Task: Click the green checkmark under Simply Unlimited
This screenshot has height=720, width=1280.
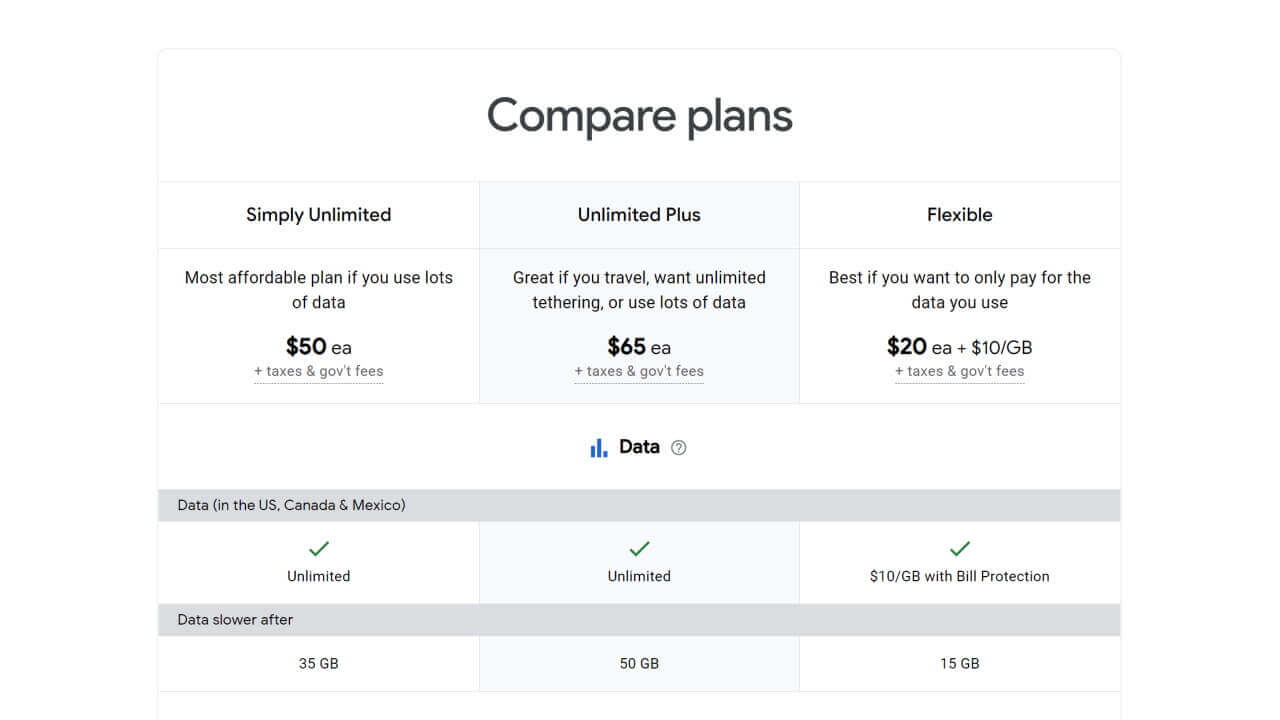Action: tap(319, 548)
